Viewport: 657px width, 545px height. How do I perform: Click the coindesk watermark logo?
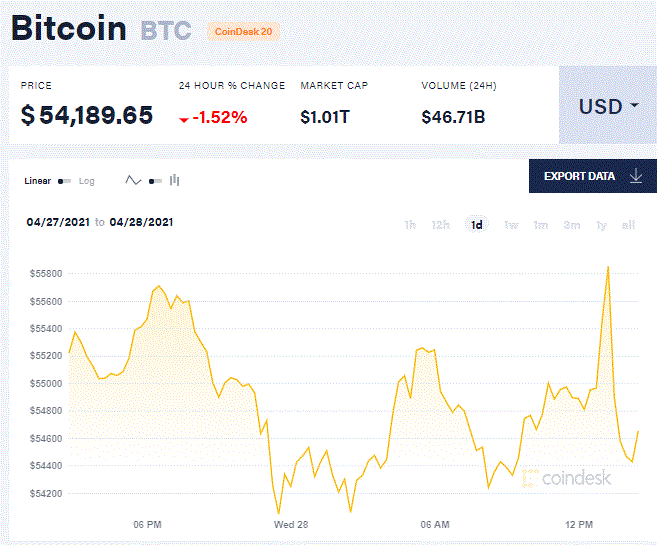click(566, 478)
